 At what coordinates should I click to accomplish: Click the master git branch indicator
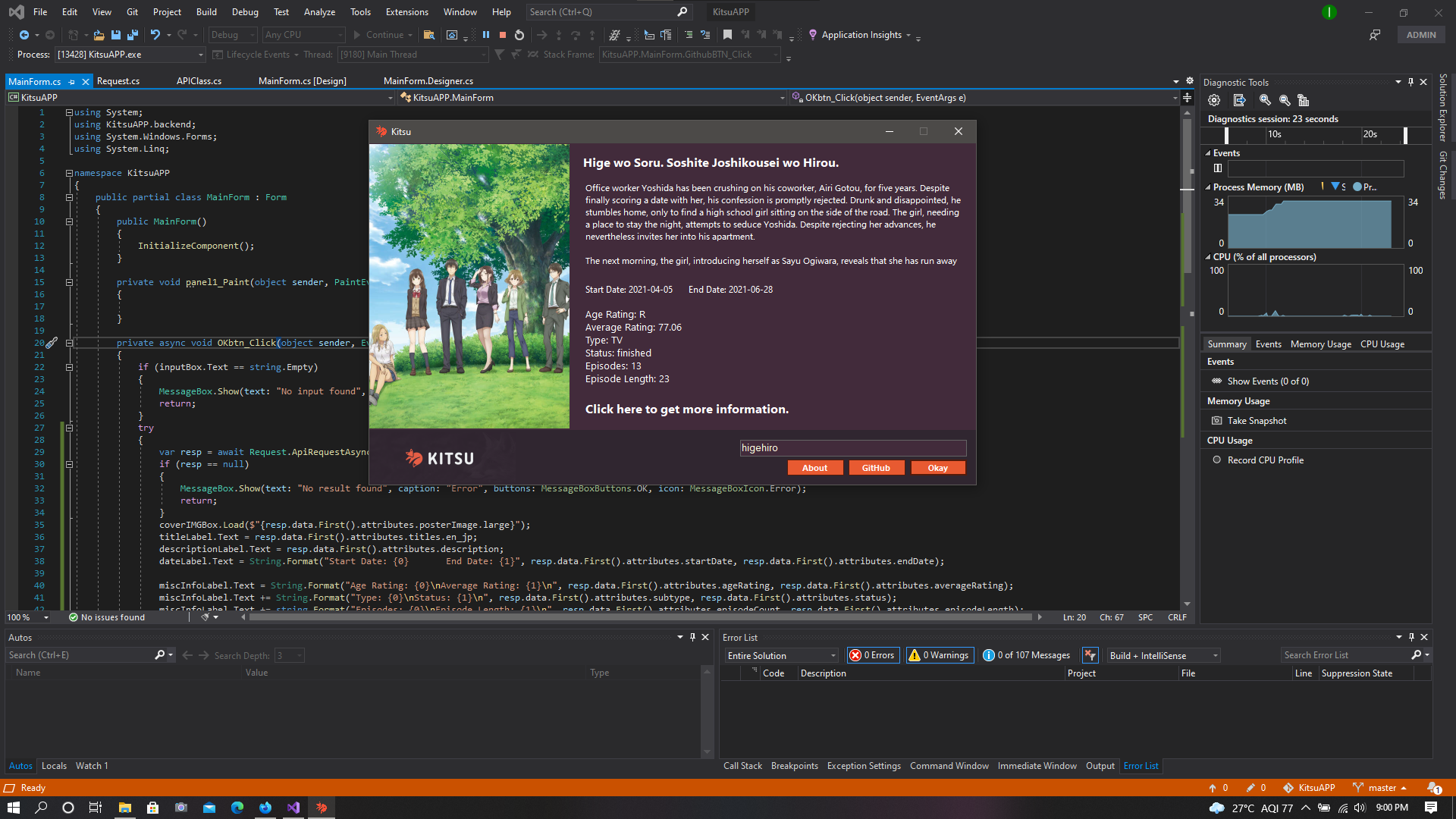pos(1380,788)
